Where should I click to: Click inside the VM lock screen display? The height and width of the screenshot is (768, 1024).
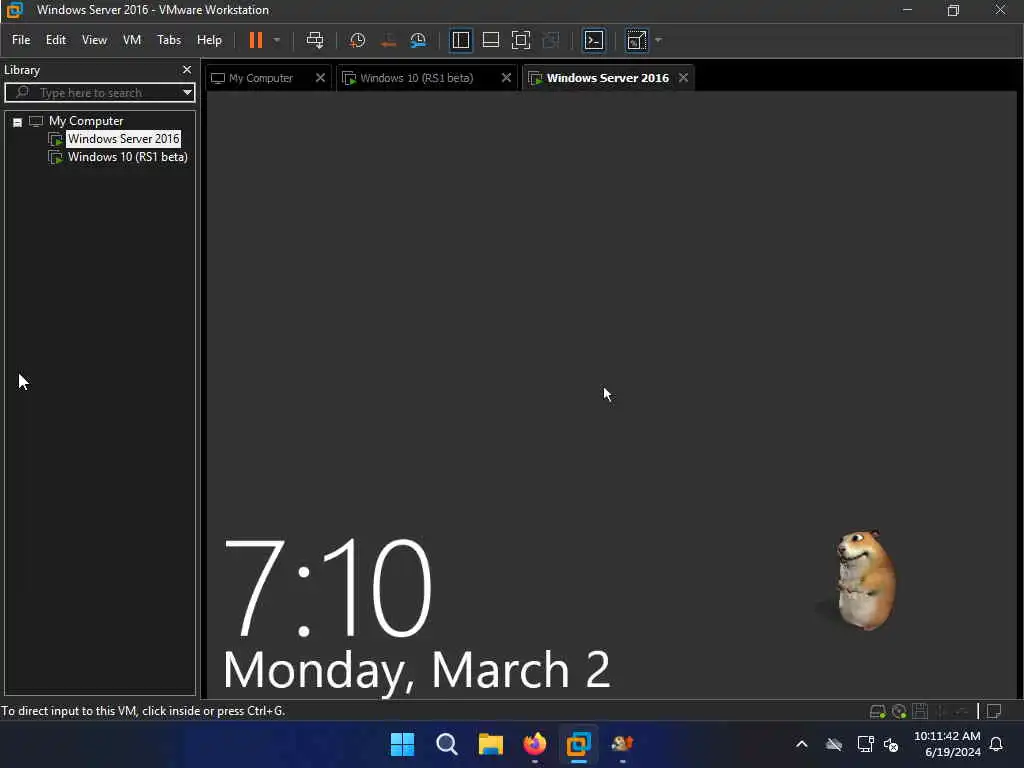(x=612, y=395)
